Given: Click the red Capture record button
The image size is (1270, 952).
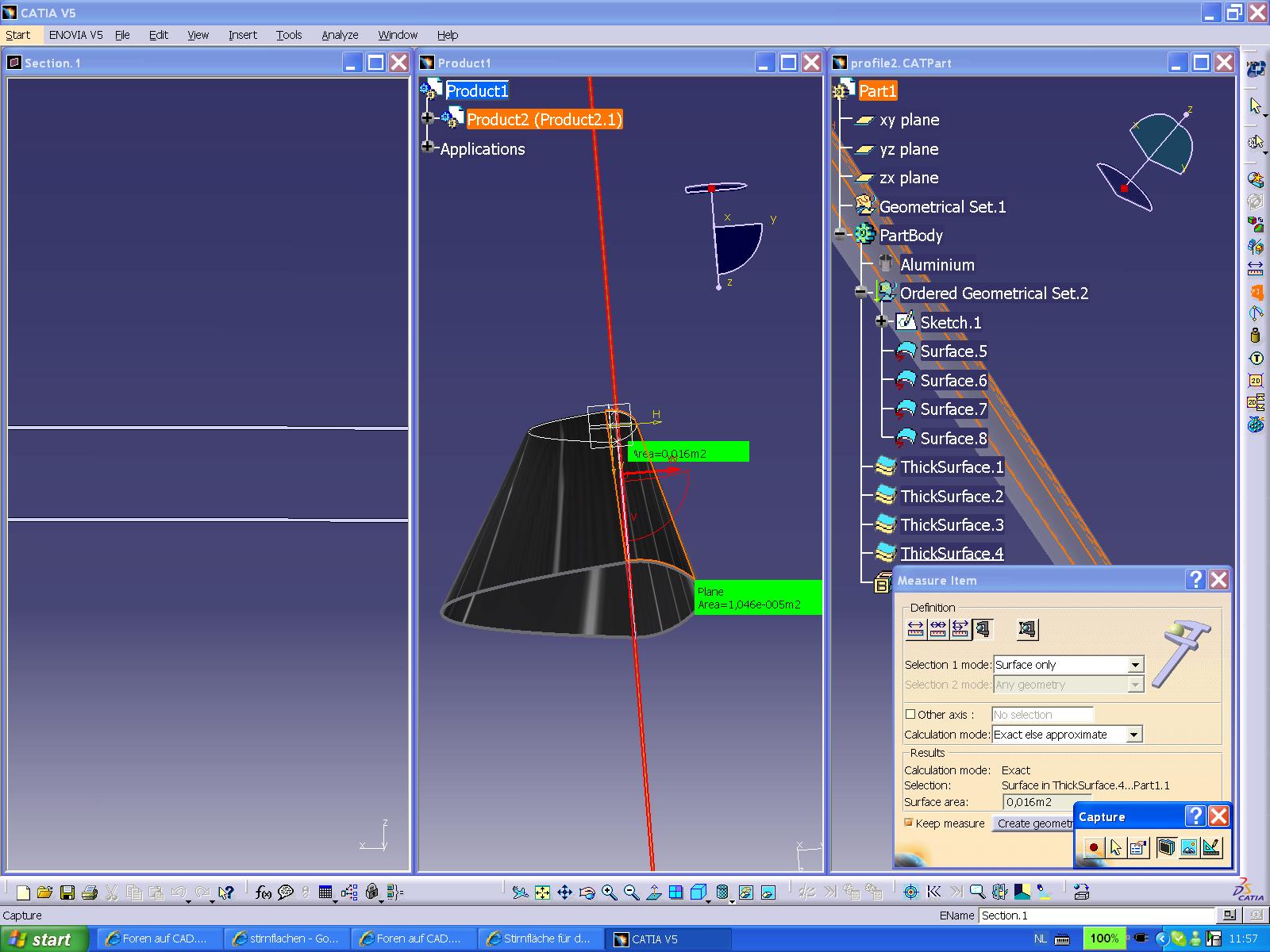Looking at the screenshot, I should (1094, 847).
